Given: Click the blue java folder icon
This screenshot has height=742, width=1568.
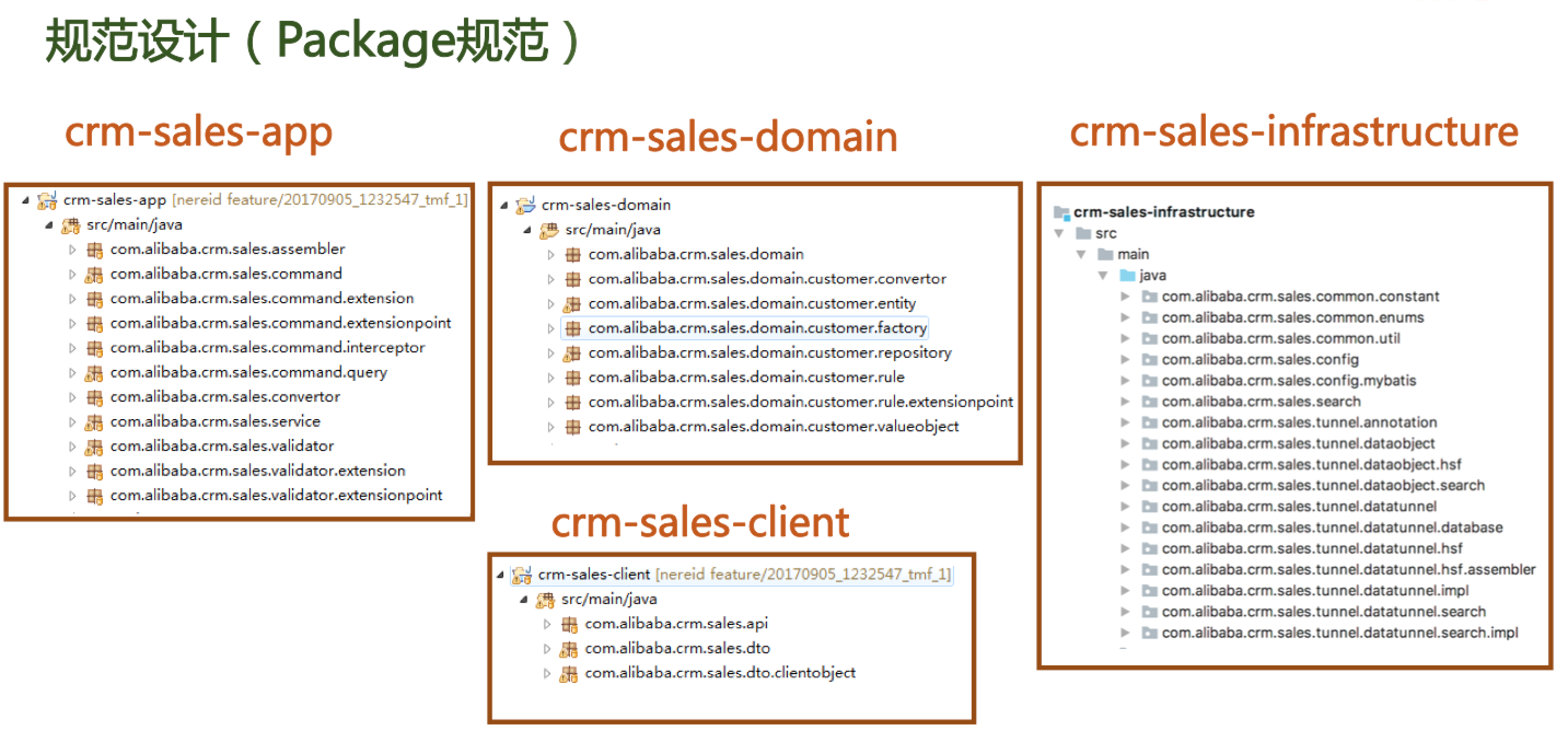Looking at the screenshot, I should pyautogui.click(x=1127, y=276).
